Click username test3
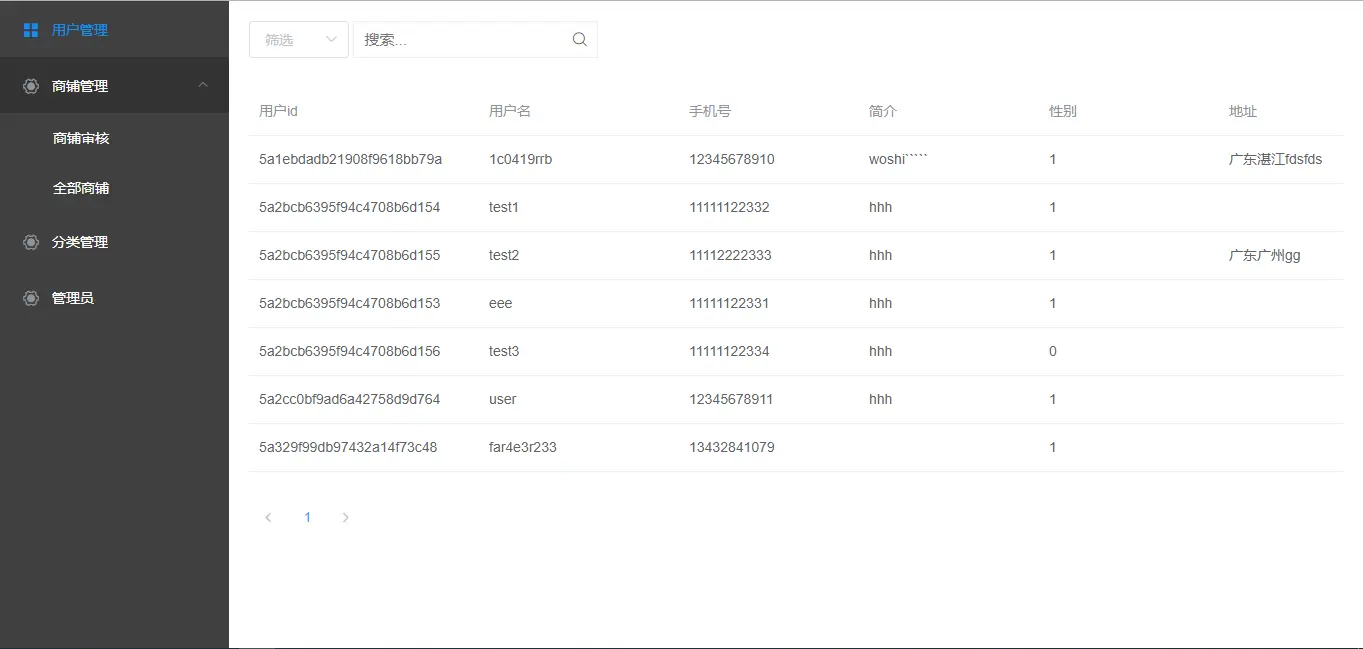The width and height of the screenshot is (1363, 649). (x=504, y=351)
